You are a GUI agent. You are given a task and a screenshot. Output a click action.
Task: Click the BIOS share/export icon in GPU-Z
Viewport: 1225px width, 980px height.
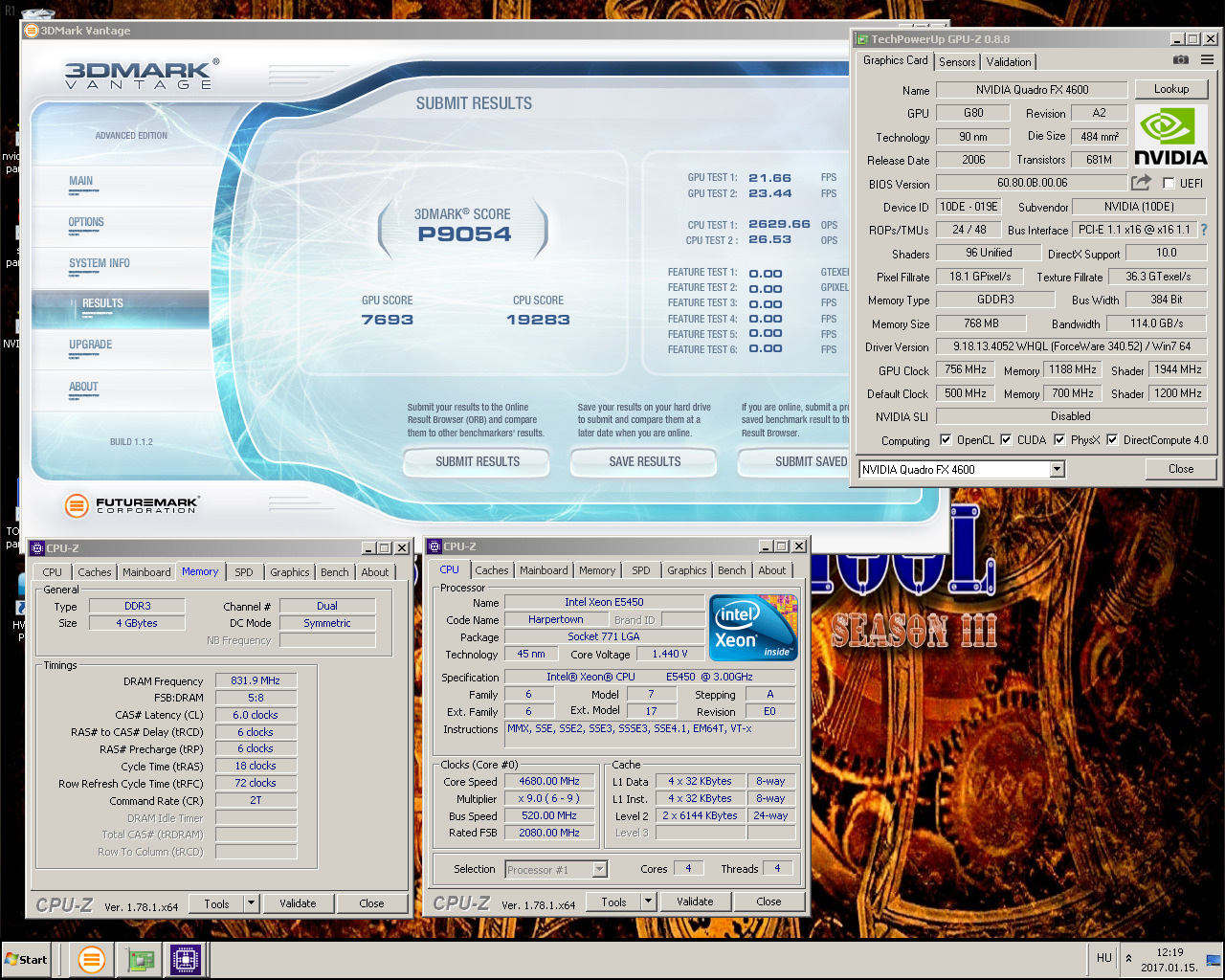pos(1141,182)
